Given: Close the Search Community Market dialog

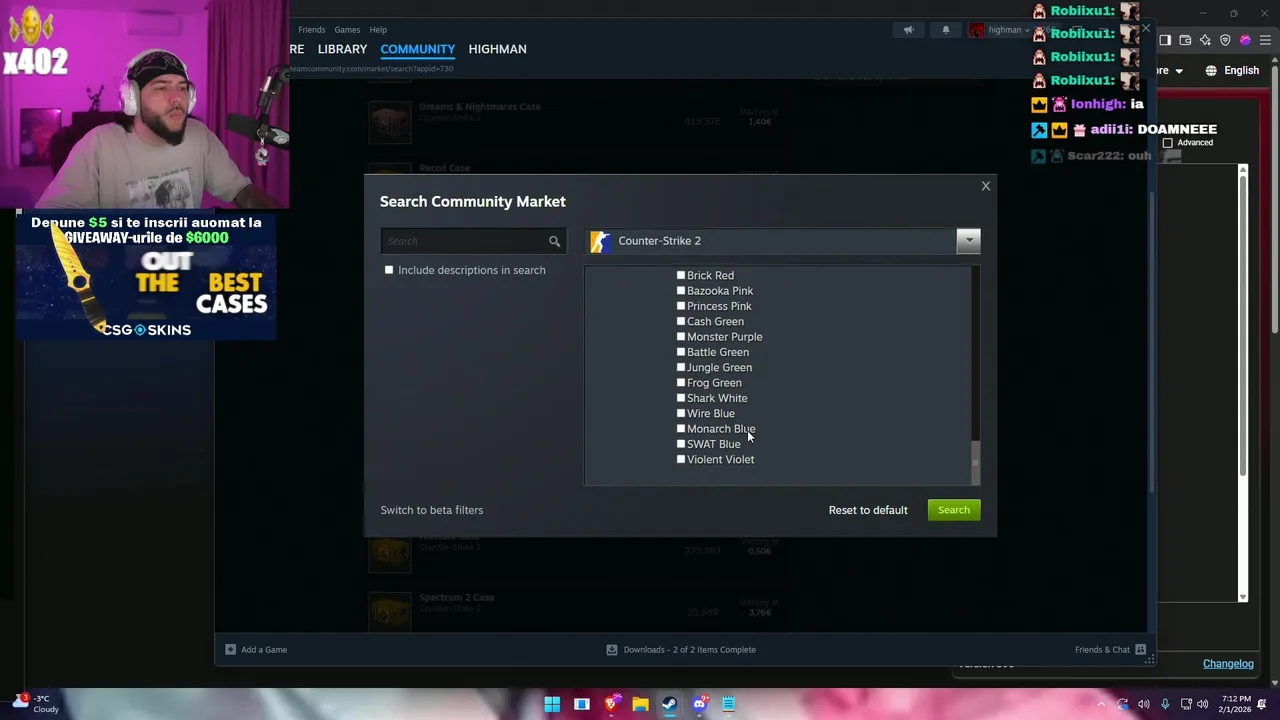Looking at the screenshot, I should [985, 186].
